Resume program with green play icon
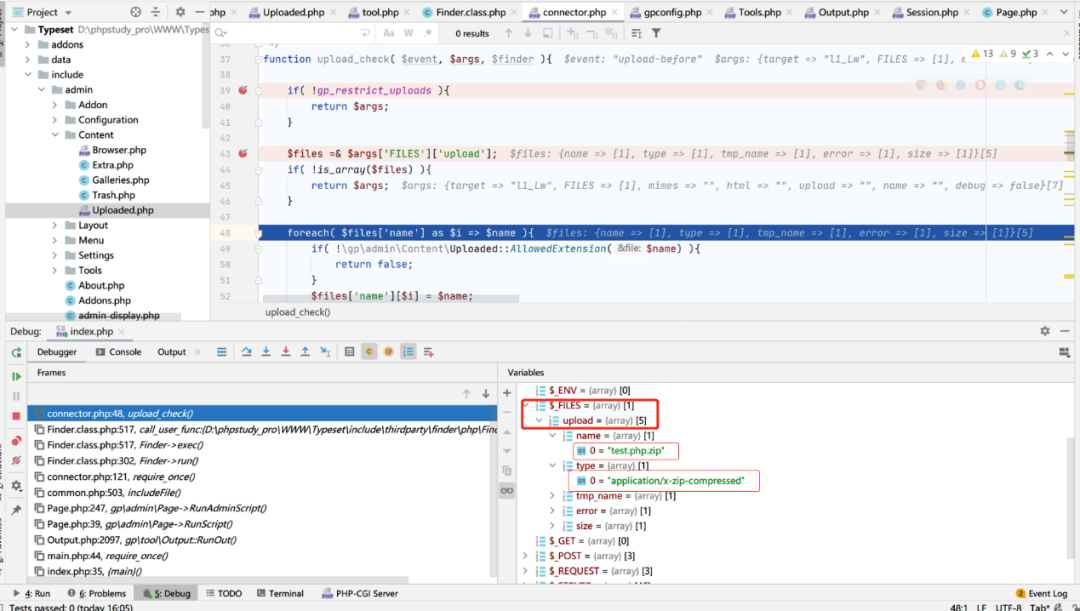 pyautogui.click(x=16, y=376)
